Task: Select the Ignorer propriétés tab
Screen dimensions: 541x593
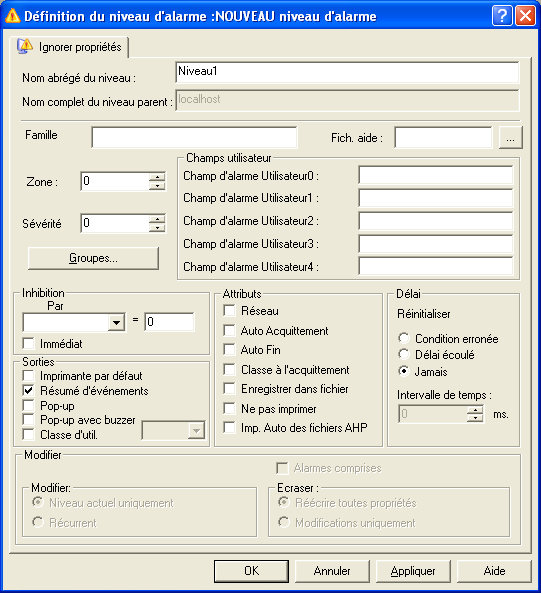Action: pyautogui.click(x=69, y=47)
